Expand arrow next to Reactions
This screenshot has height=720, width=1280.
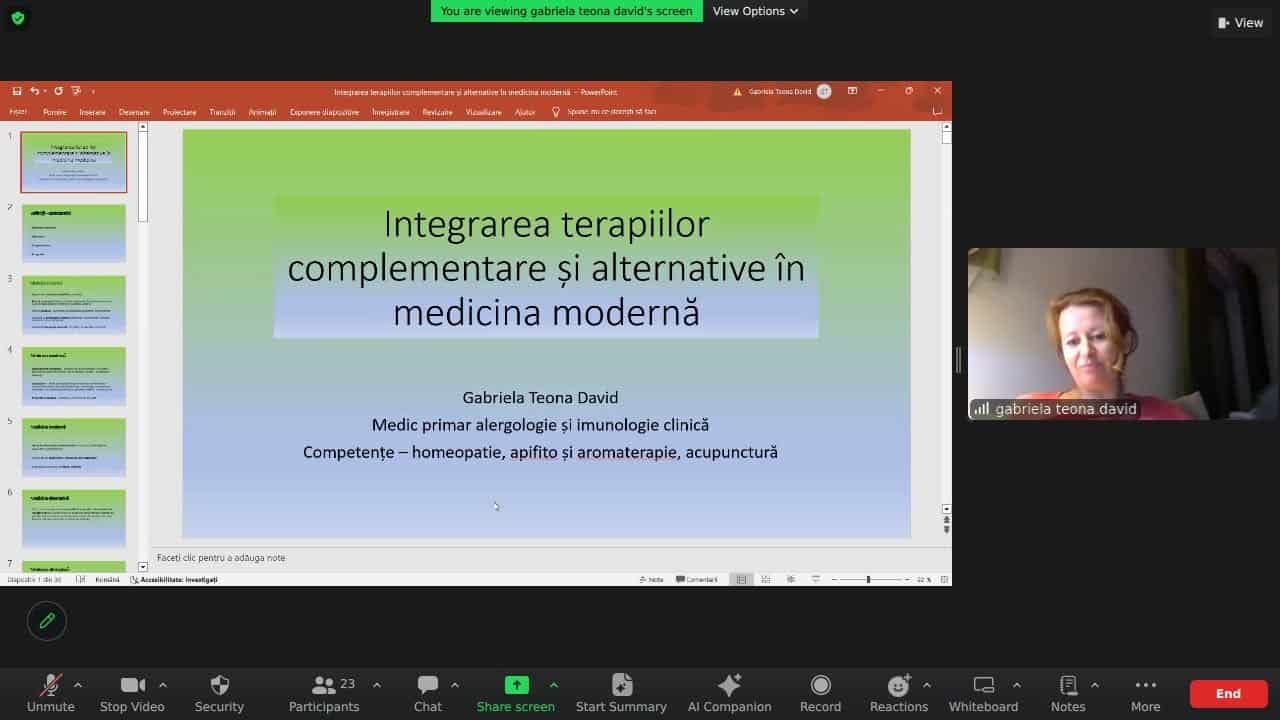coord(926,685)
